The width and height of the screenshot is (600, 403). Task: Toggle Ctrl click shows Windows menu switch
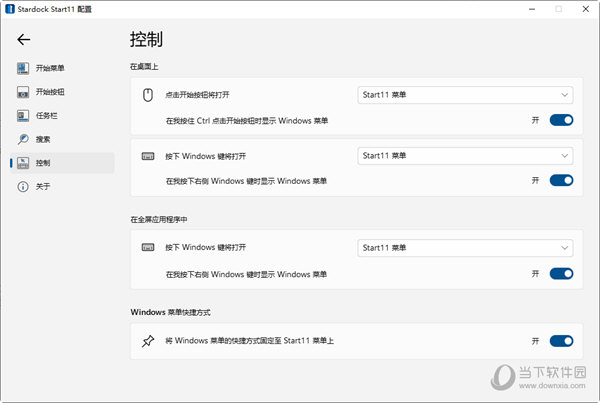point(561,120)
